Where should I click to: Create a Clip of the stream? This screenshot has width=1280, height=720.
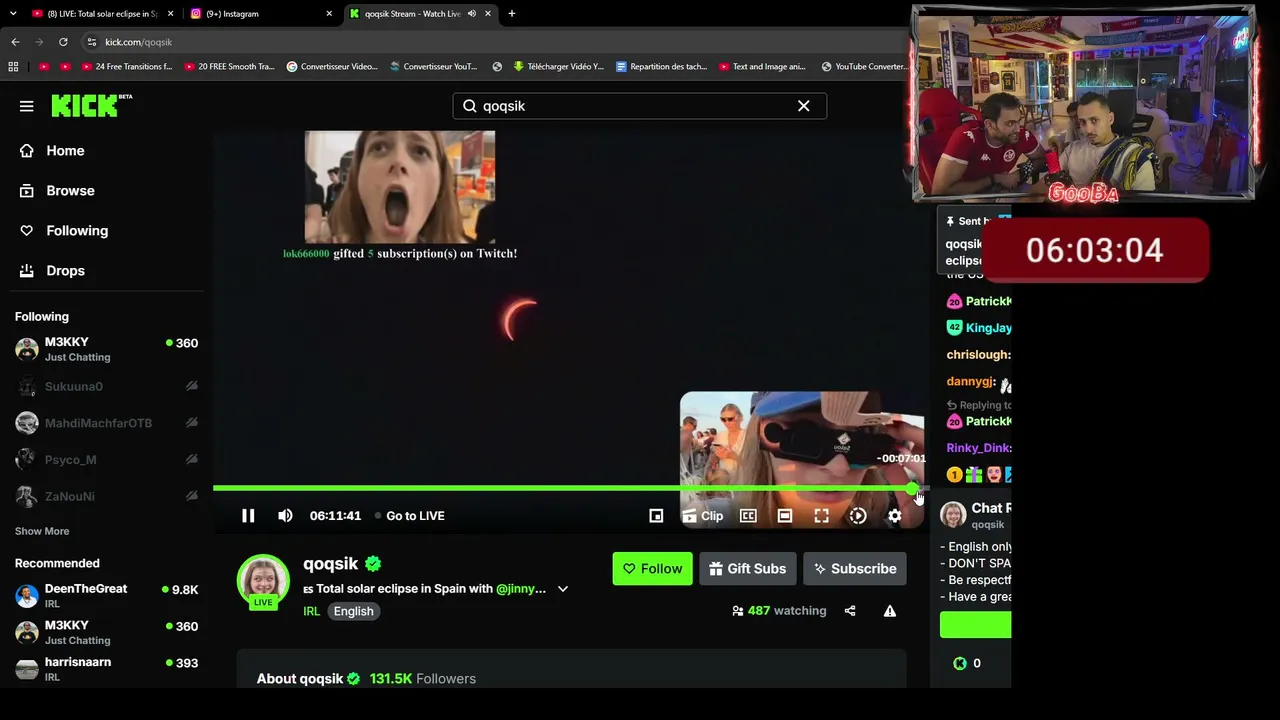(703, 516)
